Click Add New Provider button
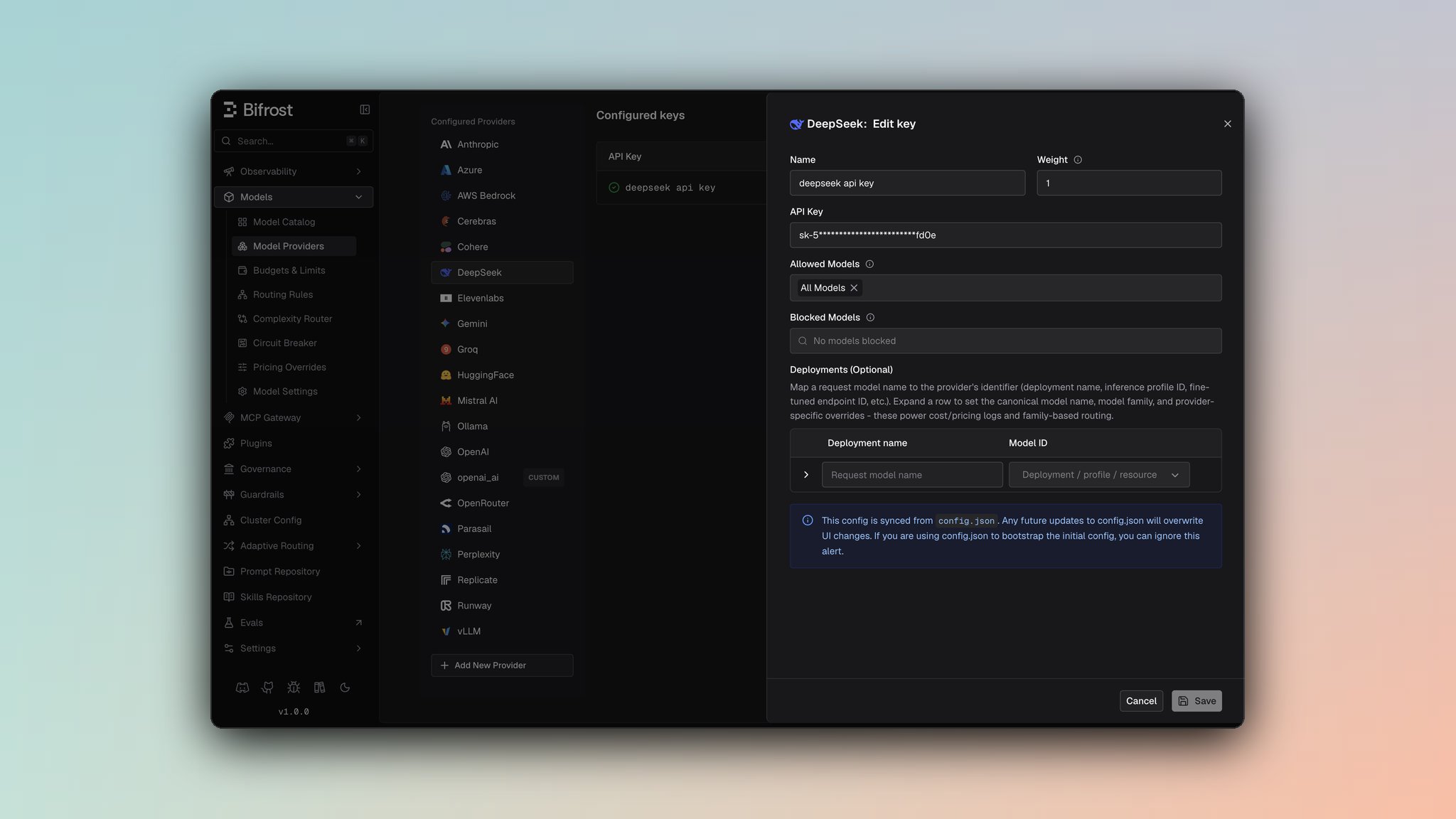 (x=502, y=665)
